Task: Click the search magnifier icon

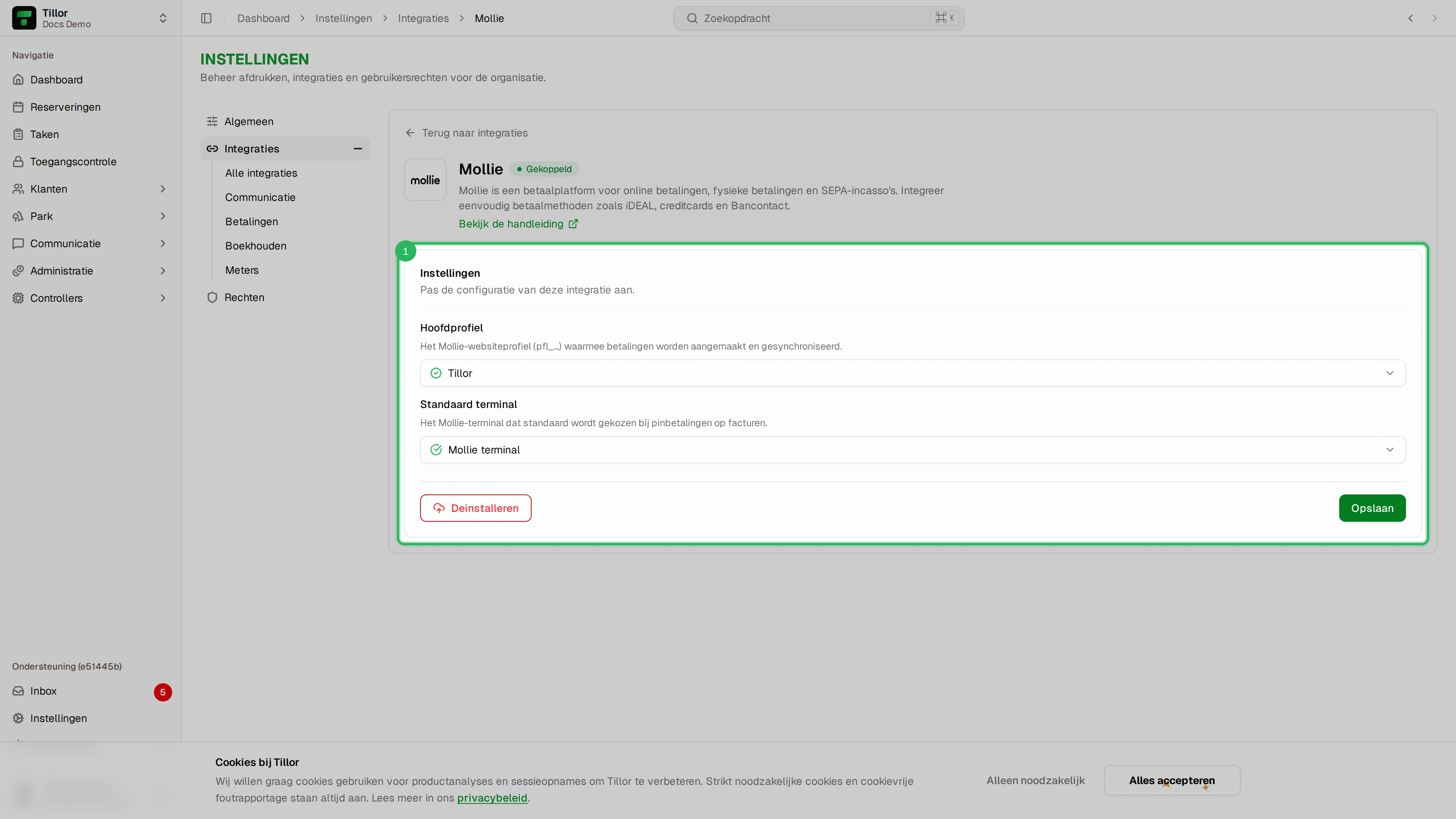Action: click(692, 18)
